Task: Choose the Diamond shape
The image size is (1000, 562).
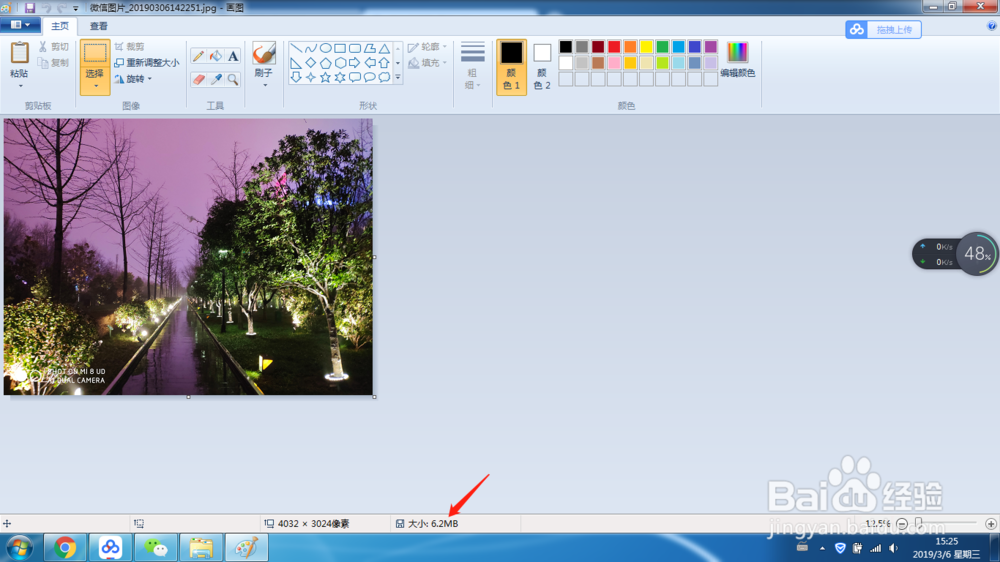Action: point(311,63)
